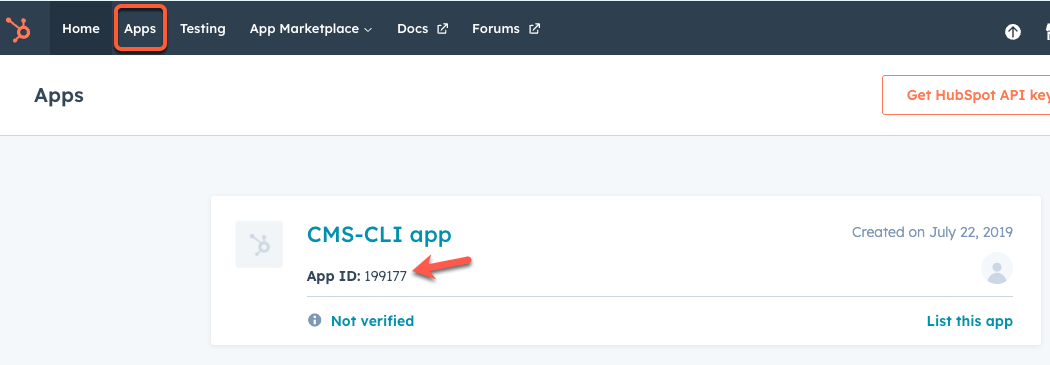The height and width of the screenshot is (365, 1050).
Task: Open the Not verified status link
Action: coord(372,321)
